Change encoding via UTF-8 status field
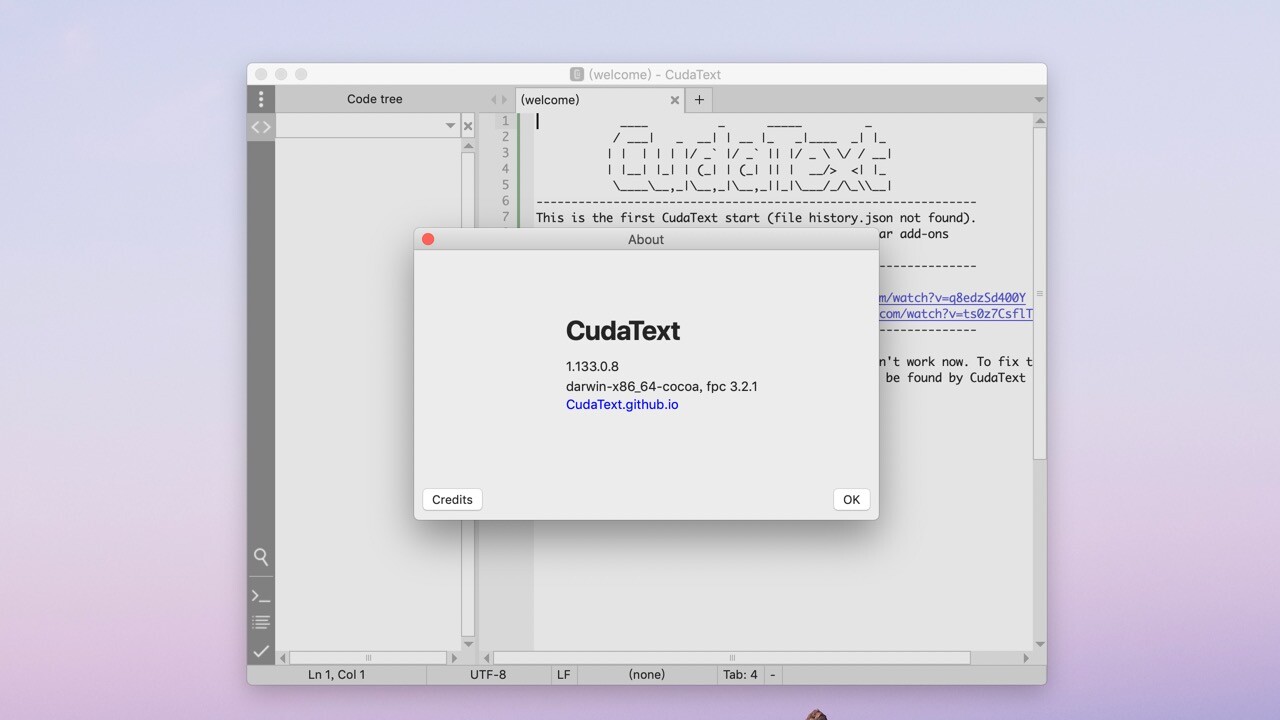This screenshot has height=720, width=1280. click(x=488, y=675)
